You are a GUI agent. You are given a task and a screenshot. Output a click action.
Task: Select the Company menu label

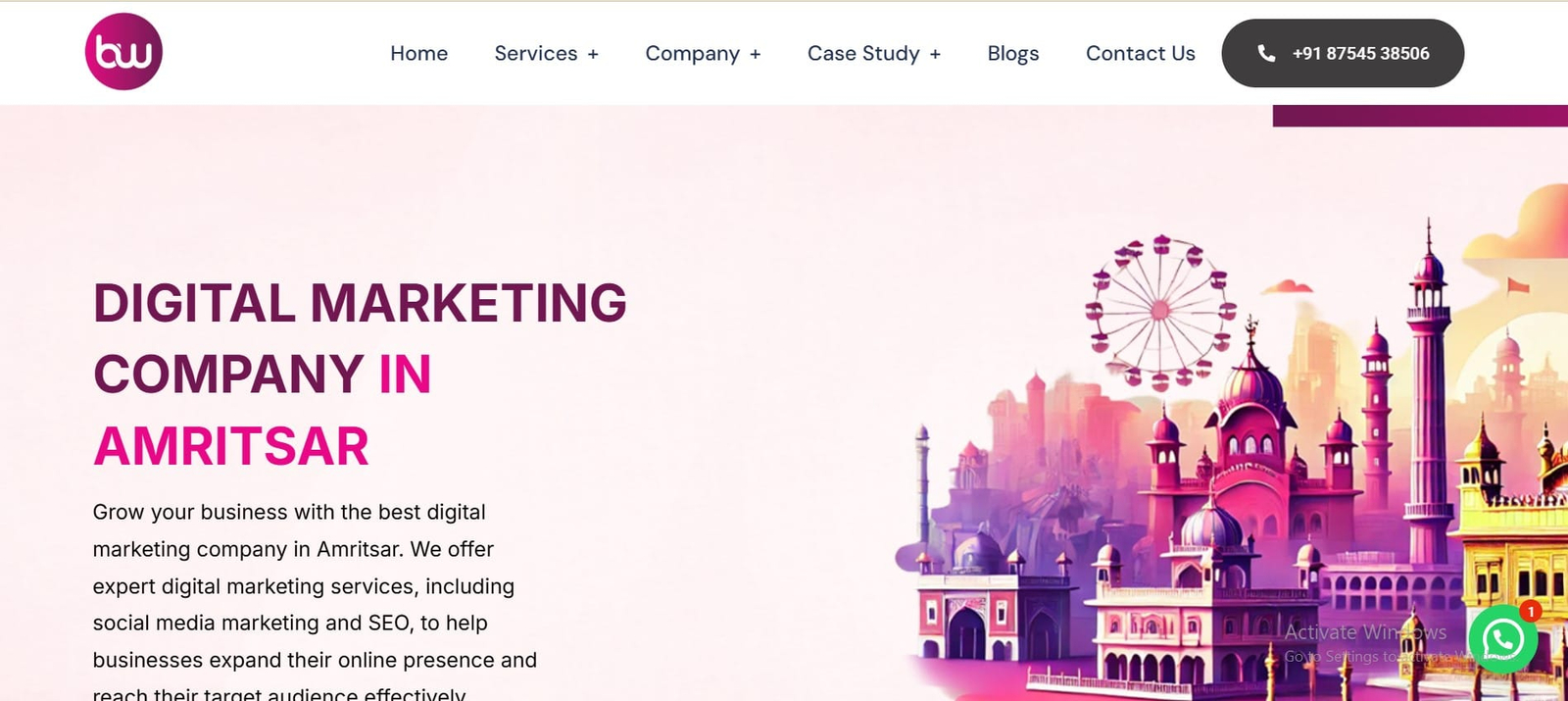click(x=692, y=54)
